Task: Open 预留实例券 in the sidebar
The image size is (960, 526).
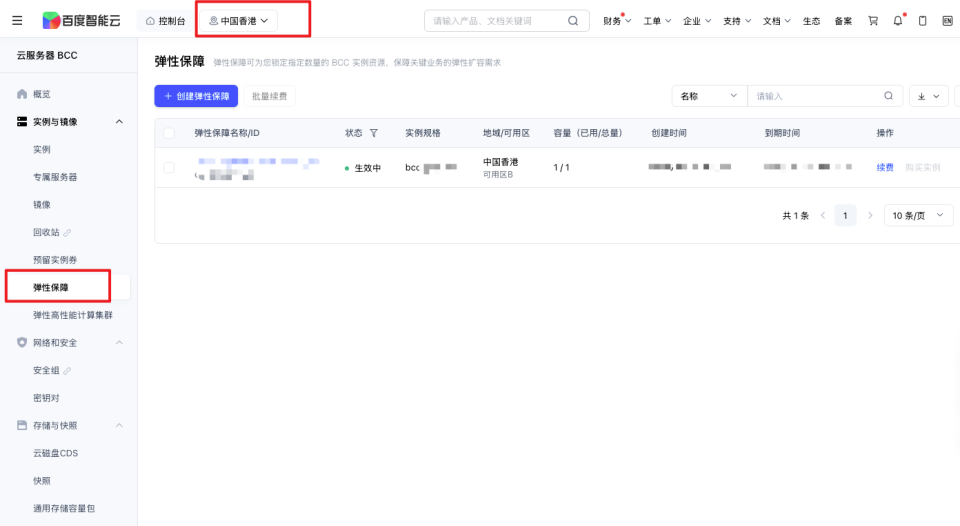Action: 55,260
